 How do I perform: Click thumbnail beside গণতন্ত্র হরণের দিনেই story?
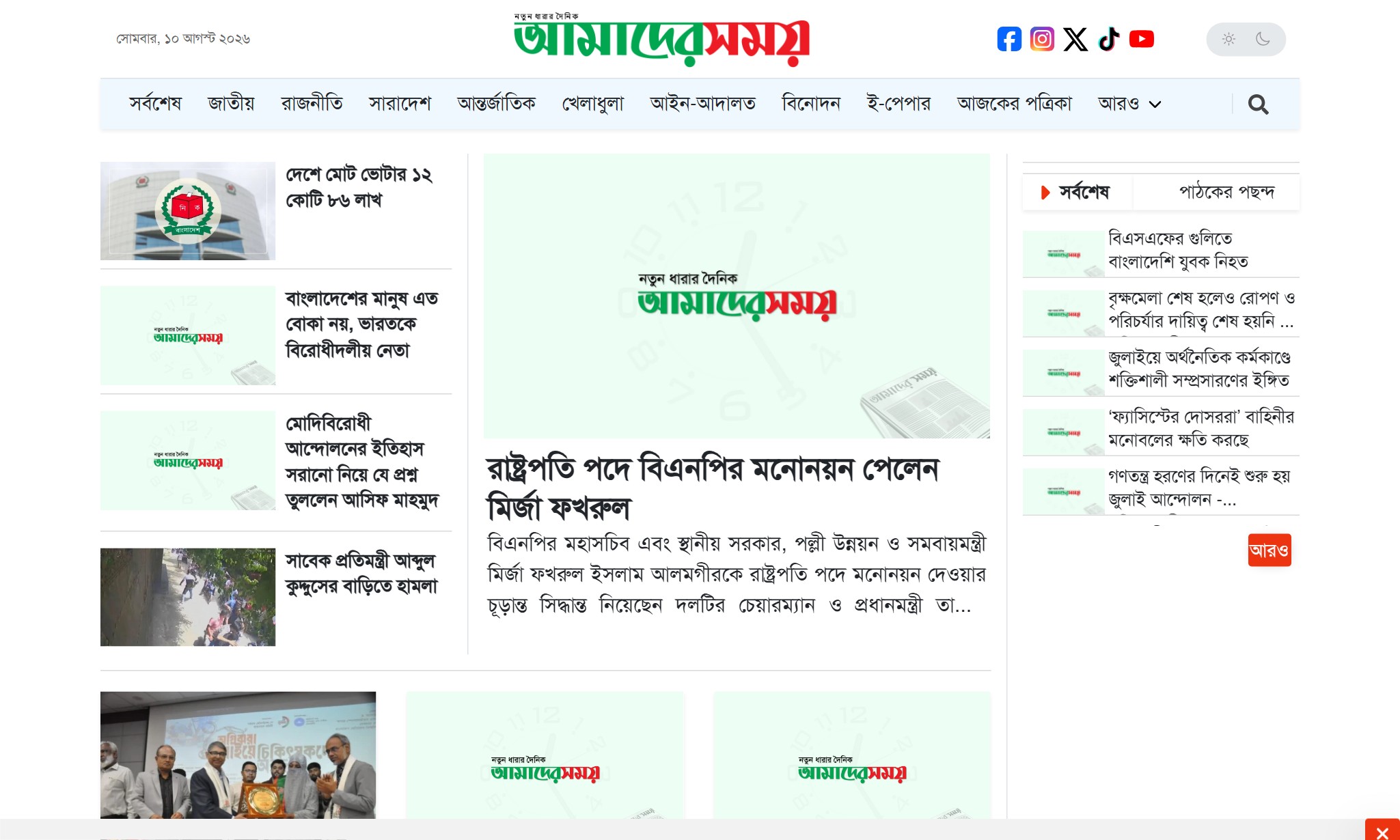click(x=1063, y=491)
